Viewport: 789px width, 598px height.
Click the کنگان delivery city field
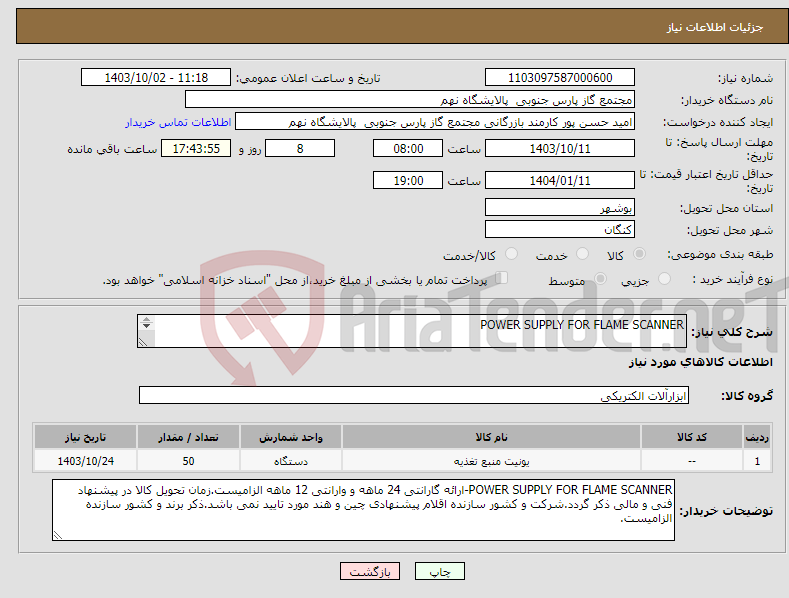[x=560, y=229]
